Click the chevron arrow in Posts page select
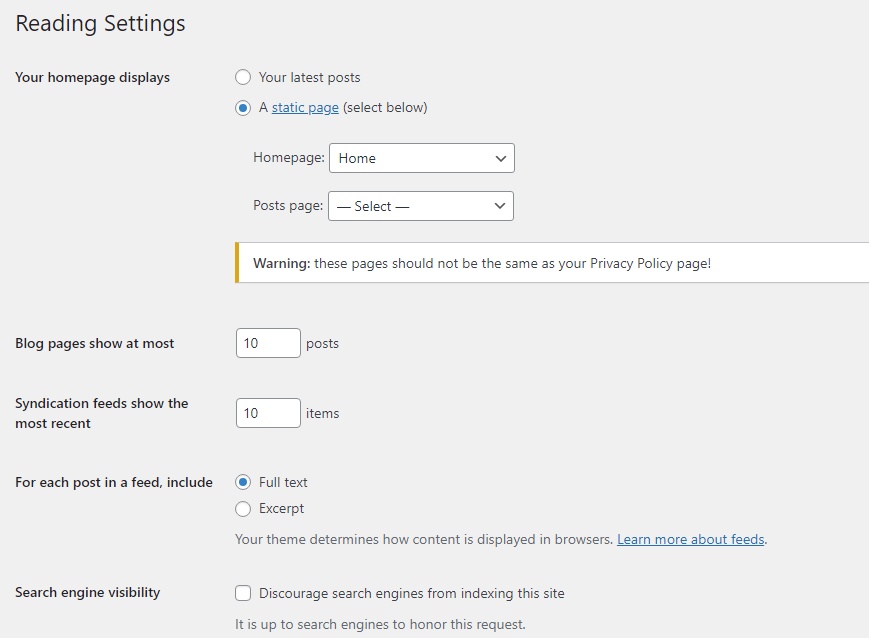869x638 pixels. (x=500, y=206)
